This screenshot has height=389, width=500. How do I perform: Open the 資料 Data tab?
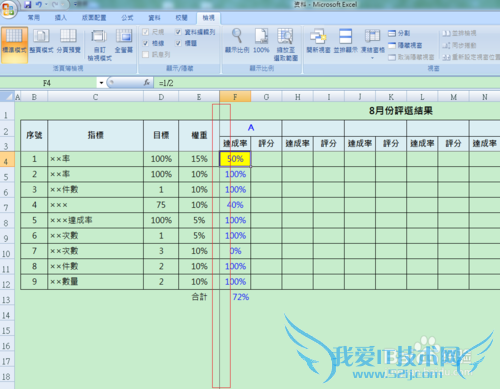(x=154, y=18)
